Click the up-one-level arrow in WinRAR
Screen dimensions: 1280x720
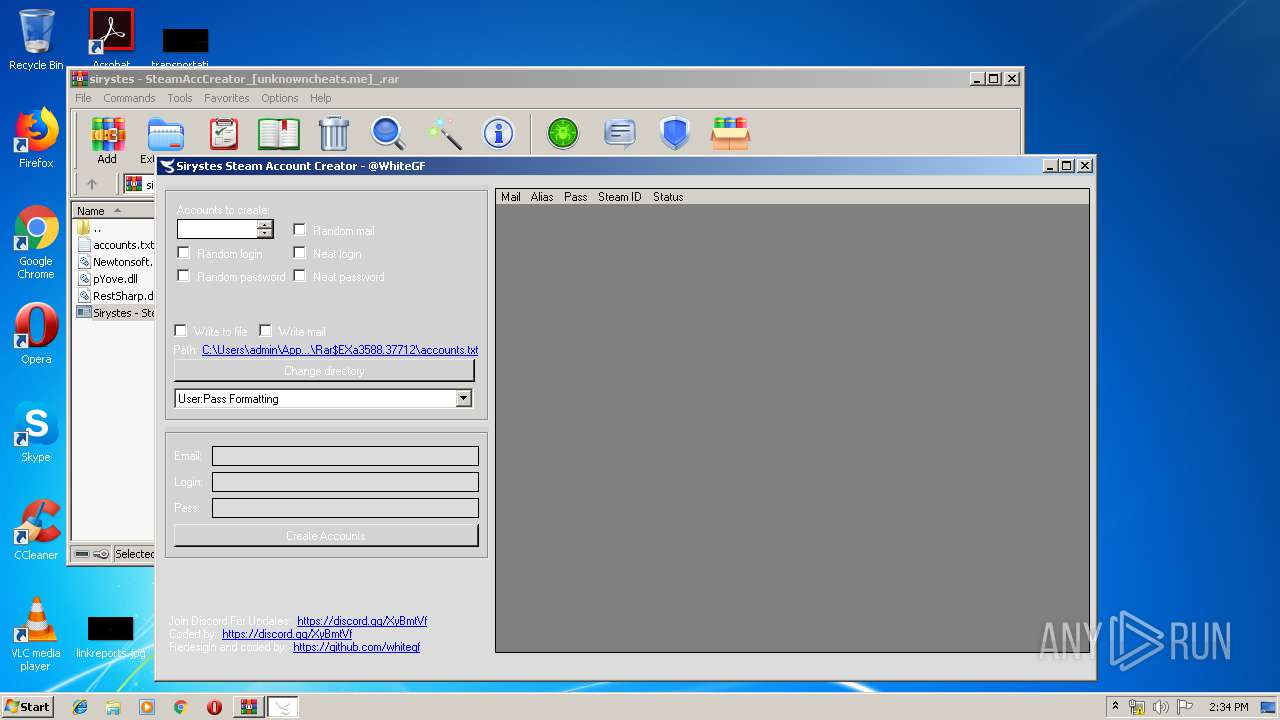[x=92, y=184]
